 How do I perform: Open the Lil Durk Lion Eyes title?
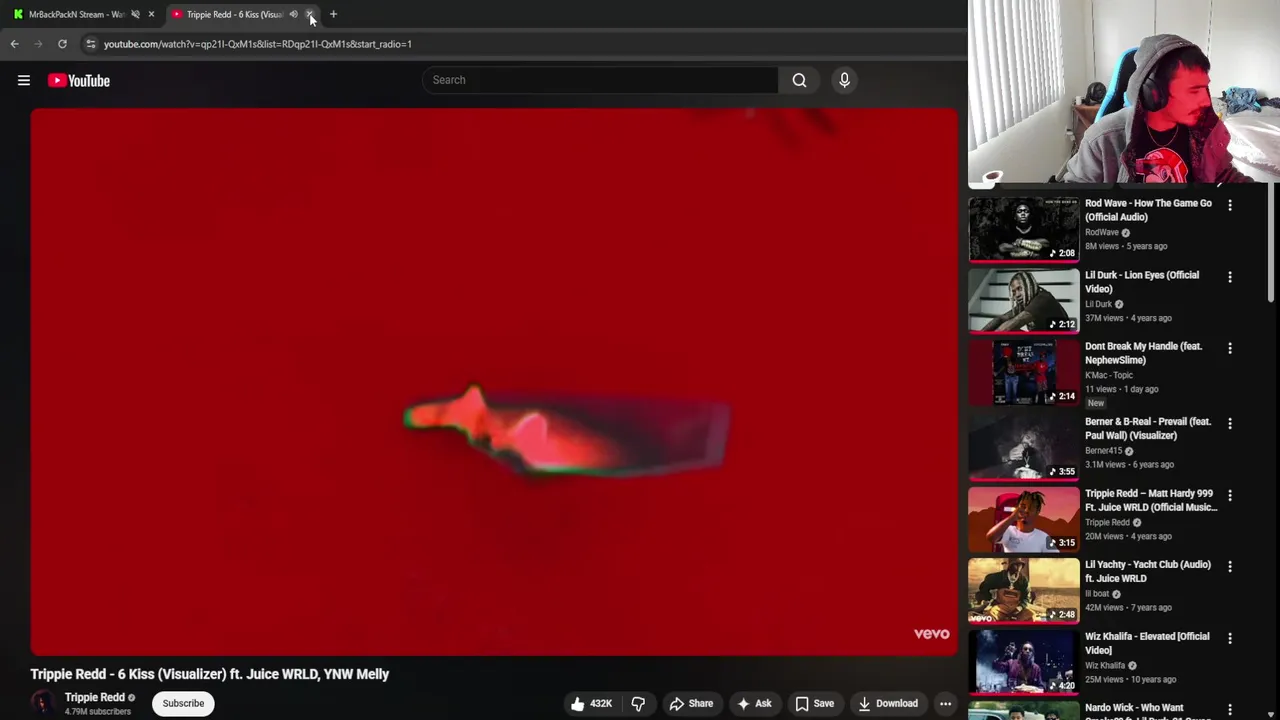(x=1141, y=282)
